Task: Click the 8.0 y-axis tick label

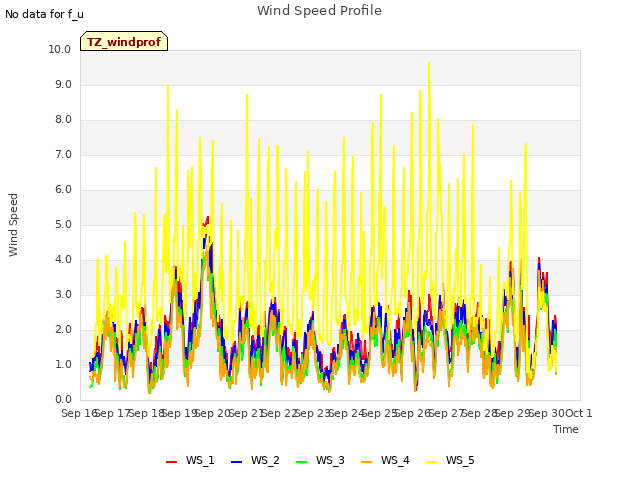Action: (x=63, y=120)
